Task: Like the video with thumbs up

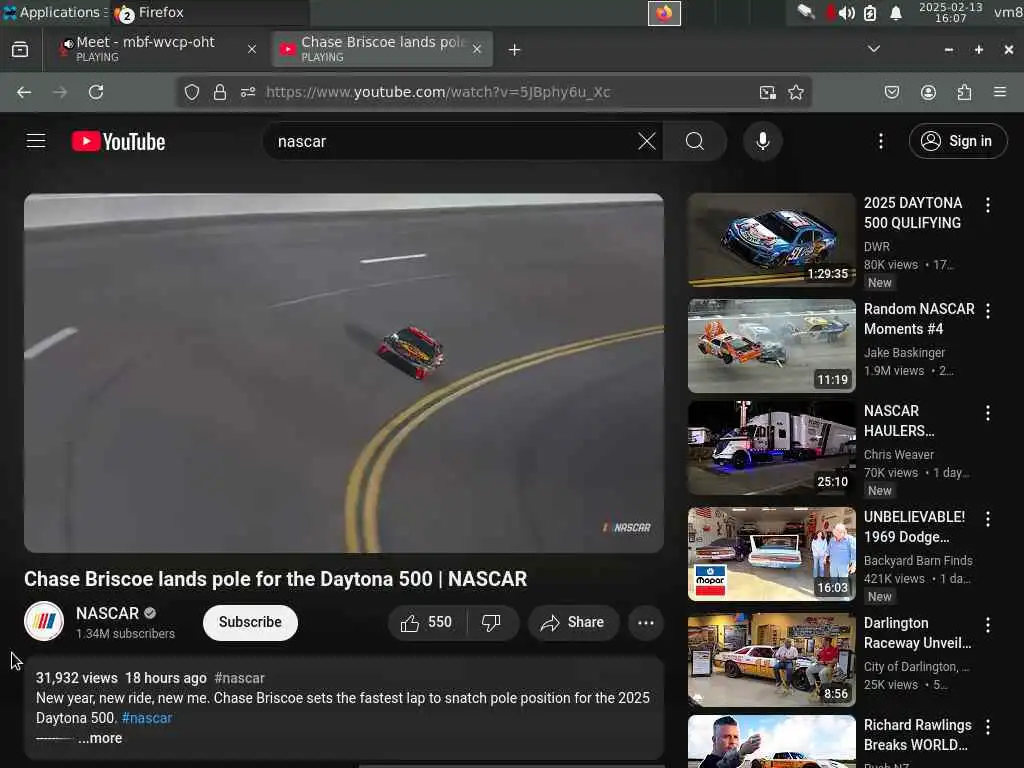Action: click(x=427, y=622)
